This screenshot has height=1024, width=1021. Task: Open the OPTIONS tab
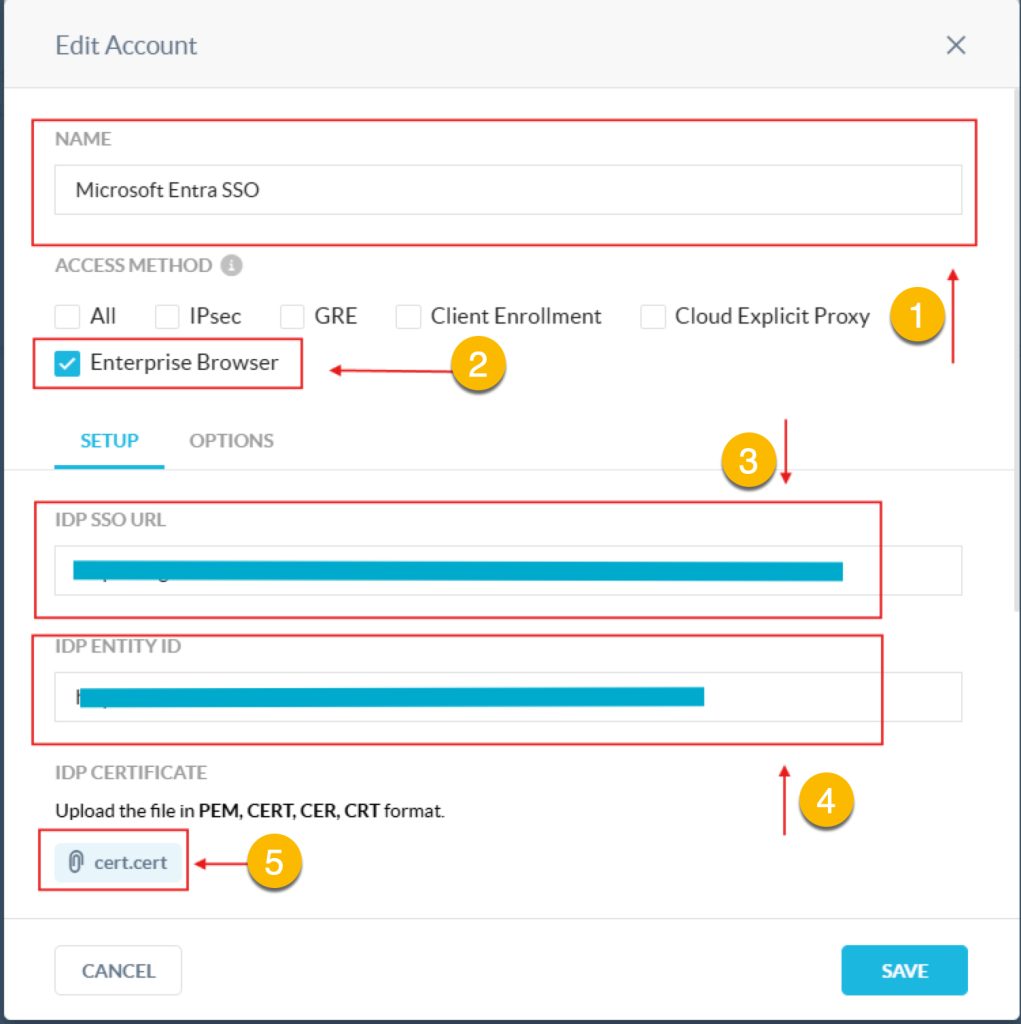coord(231,441)
